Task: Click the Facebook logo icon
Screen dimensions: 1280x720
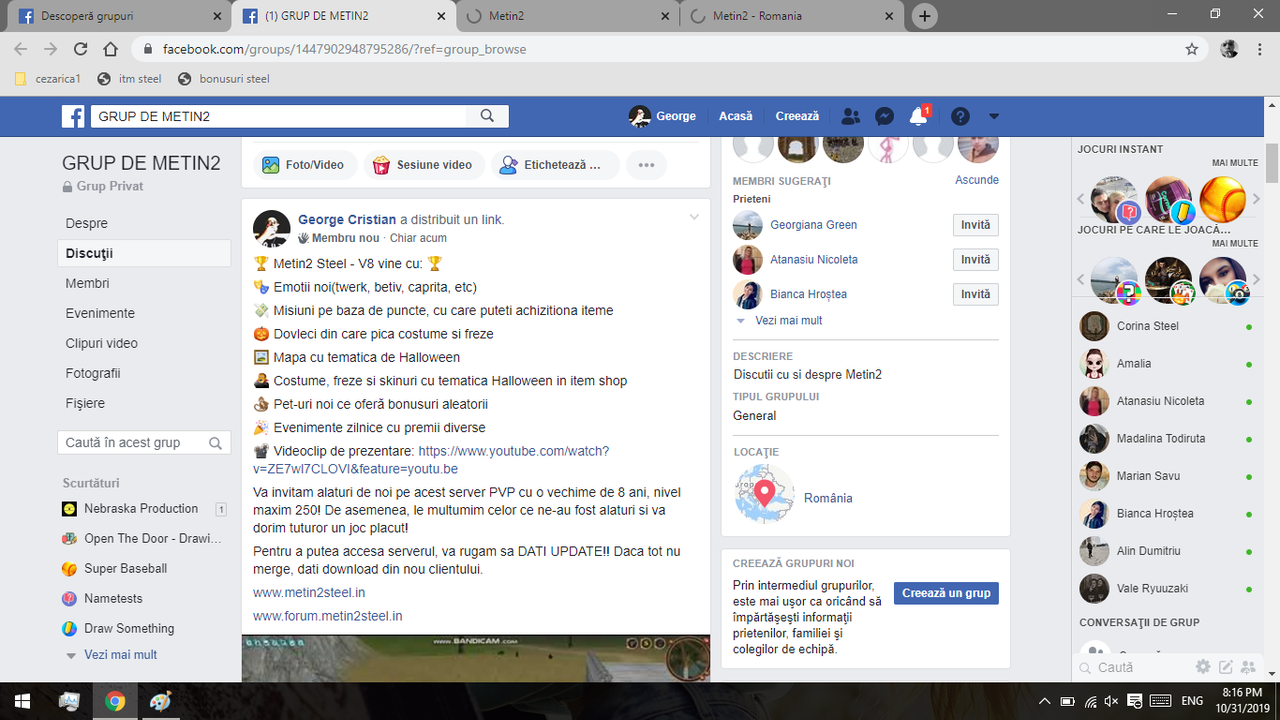Action: pos(73,116)
